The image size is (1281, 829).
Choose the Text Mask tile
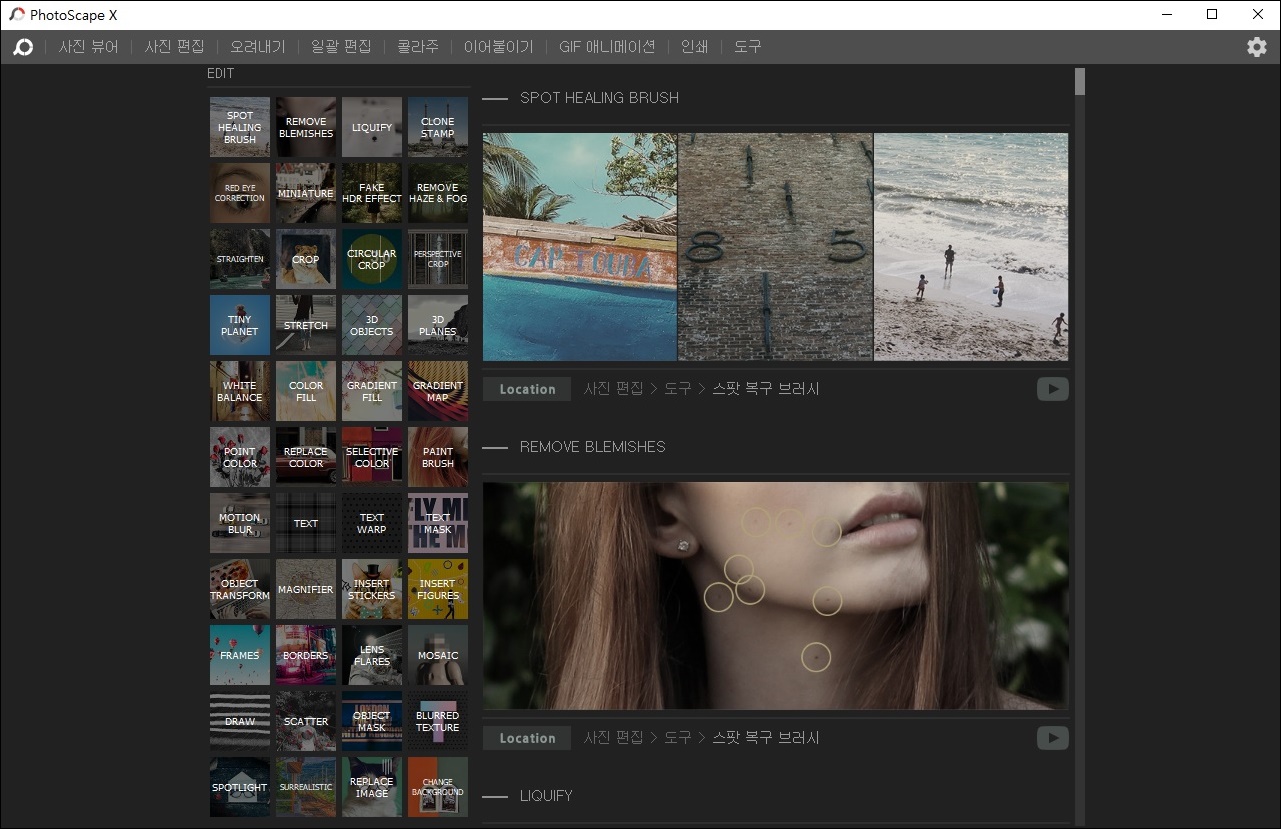(438, 523)
